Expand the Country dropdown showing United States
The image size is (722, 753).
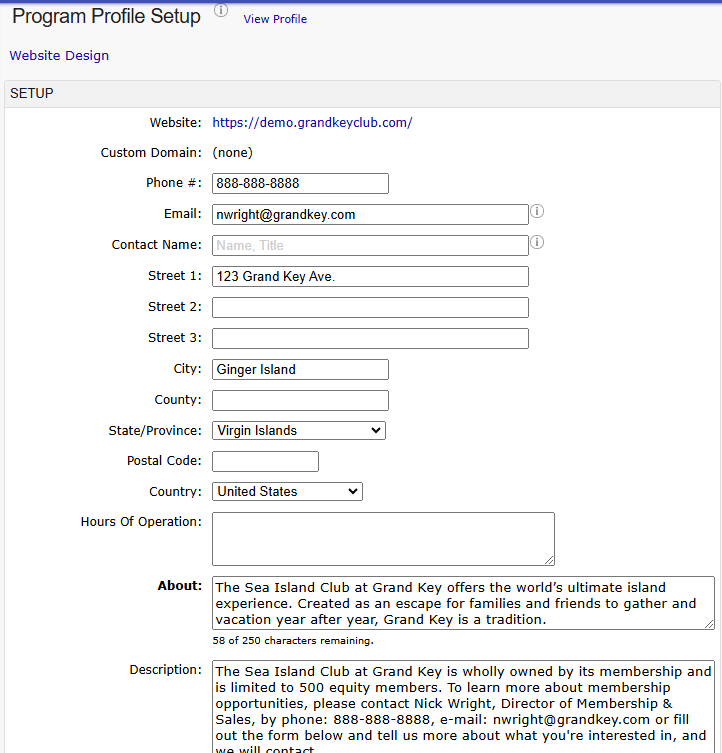click(287, 492)
